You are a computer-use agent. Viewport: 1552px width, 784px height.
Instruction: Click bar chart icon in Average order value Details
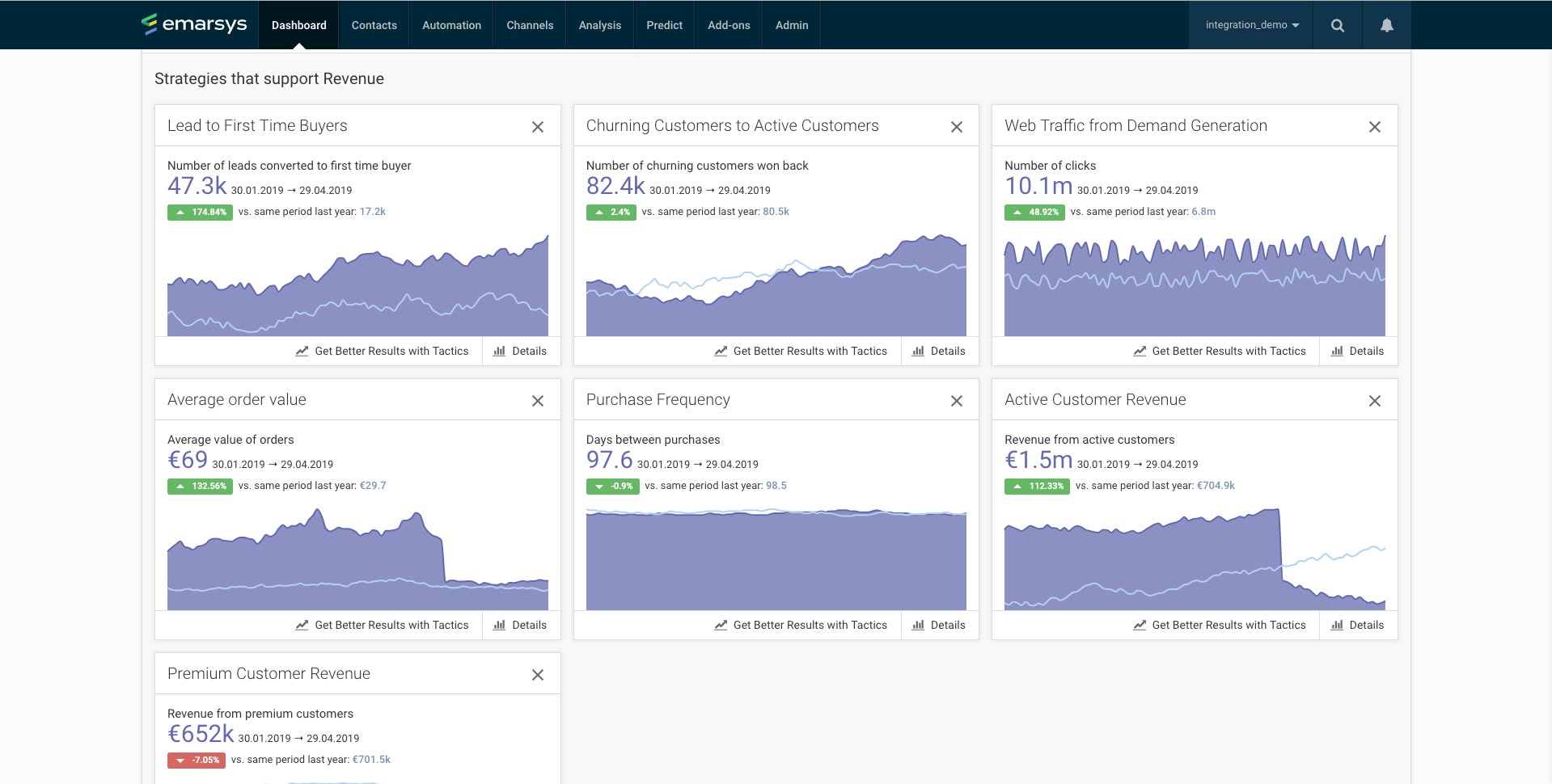pos(499,626)
